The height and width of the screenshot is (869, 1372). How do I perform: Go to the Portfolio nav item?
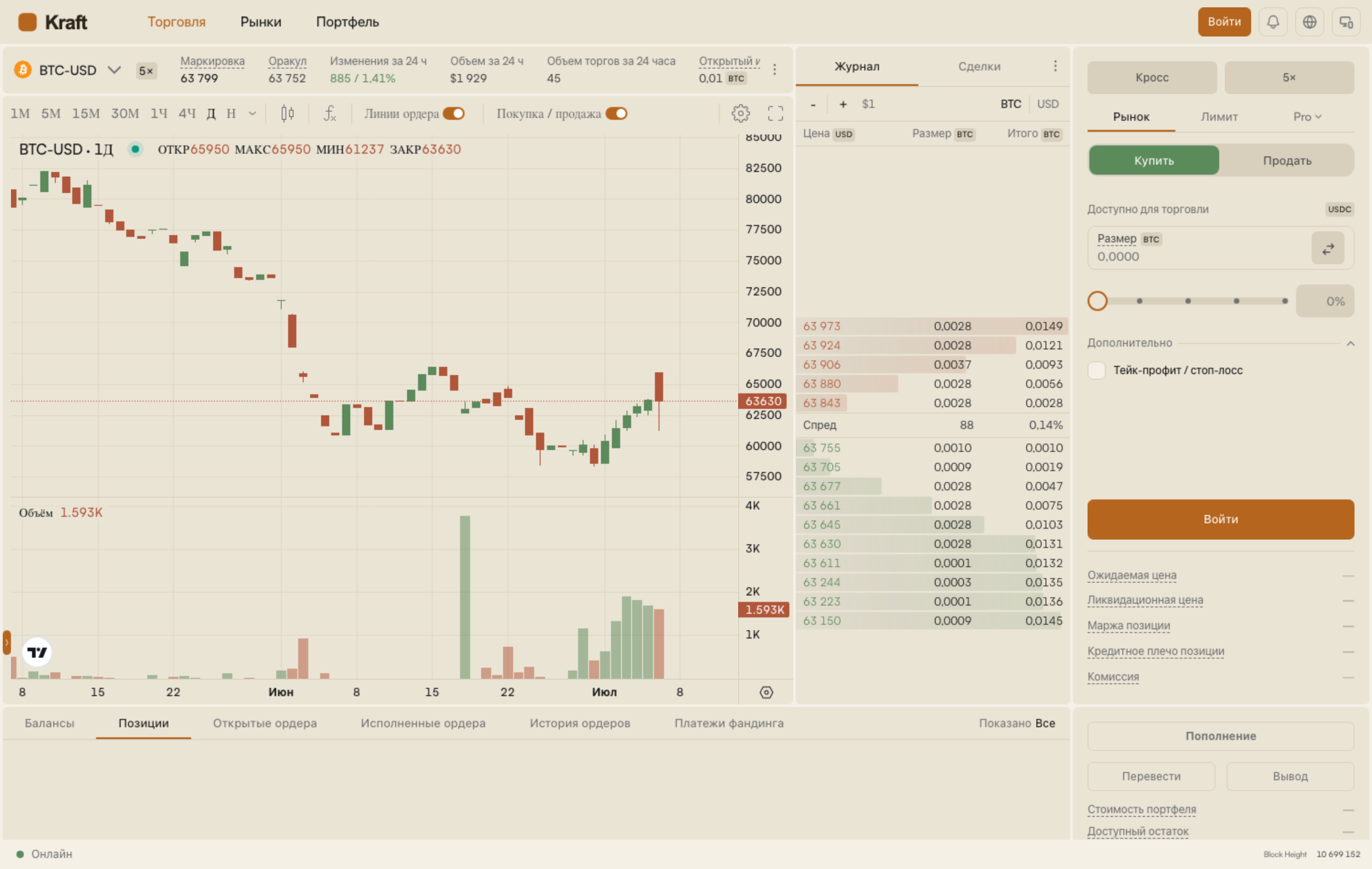pos(347,21)
